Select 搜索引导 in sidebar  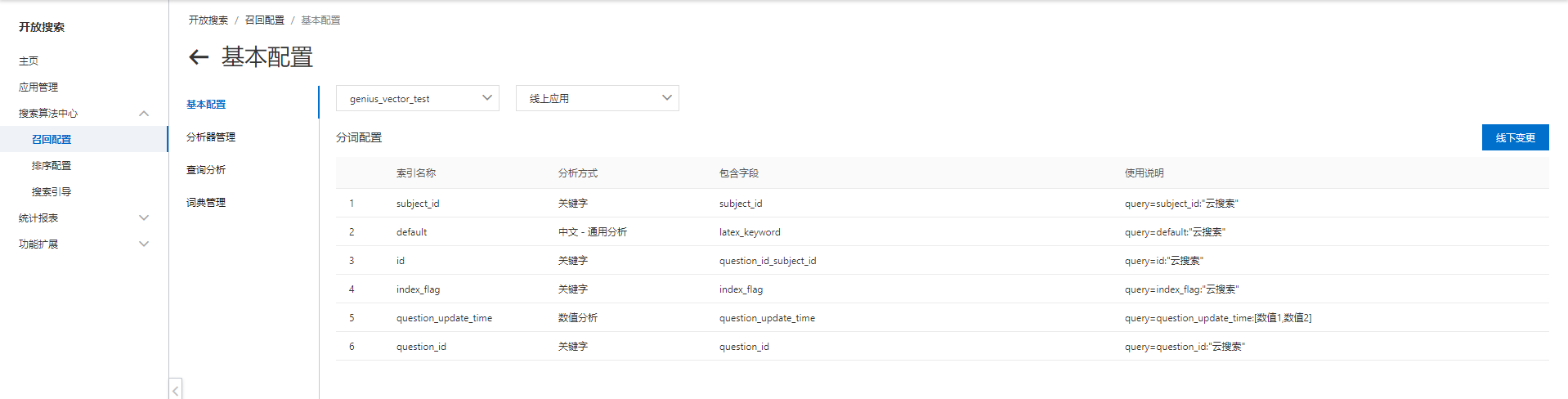pyautogui.click(x=52, y=191)
